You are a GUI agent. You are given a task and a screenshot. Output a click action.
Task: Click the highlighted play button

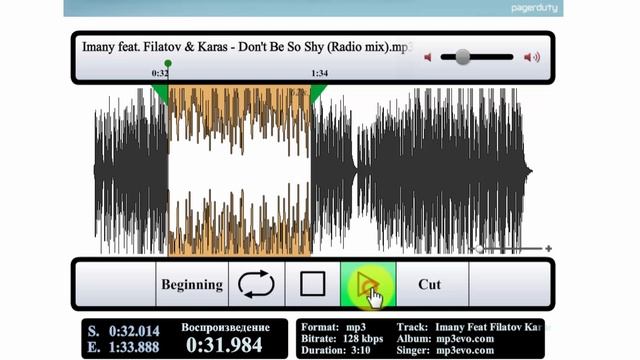coord(368,284)
